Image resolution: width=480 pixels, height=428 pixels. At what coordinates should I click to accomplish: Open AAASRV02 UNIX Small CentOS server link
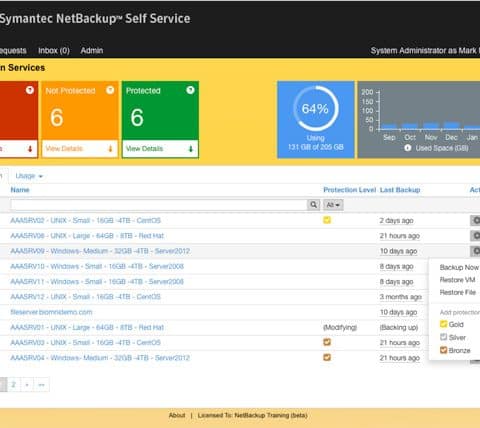coord(85,221)
